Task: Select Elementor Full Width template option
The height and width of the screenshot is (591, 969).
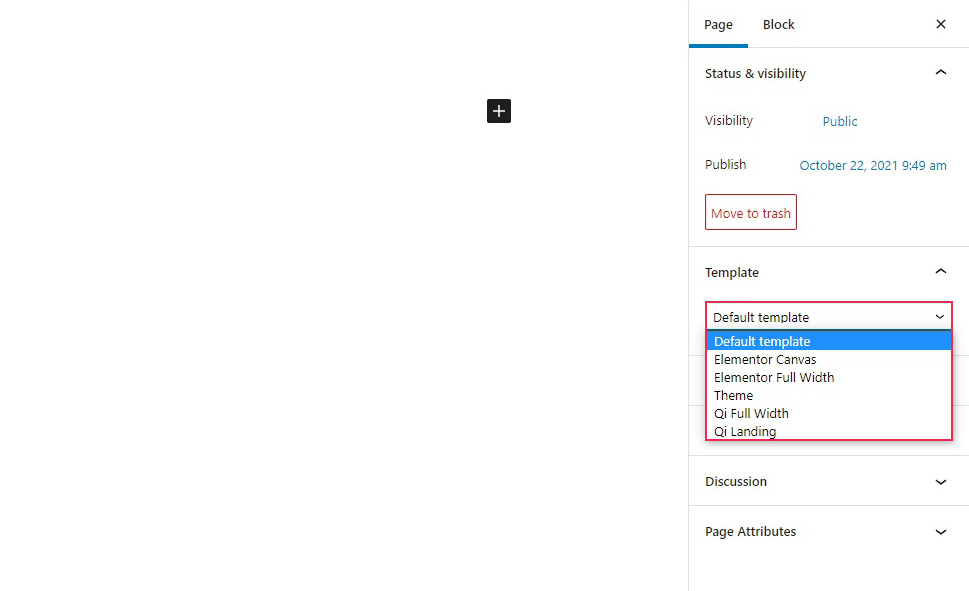Action: (x=774, y=377)
